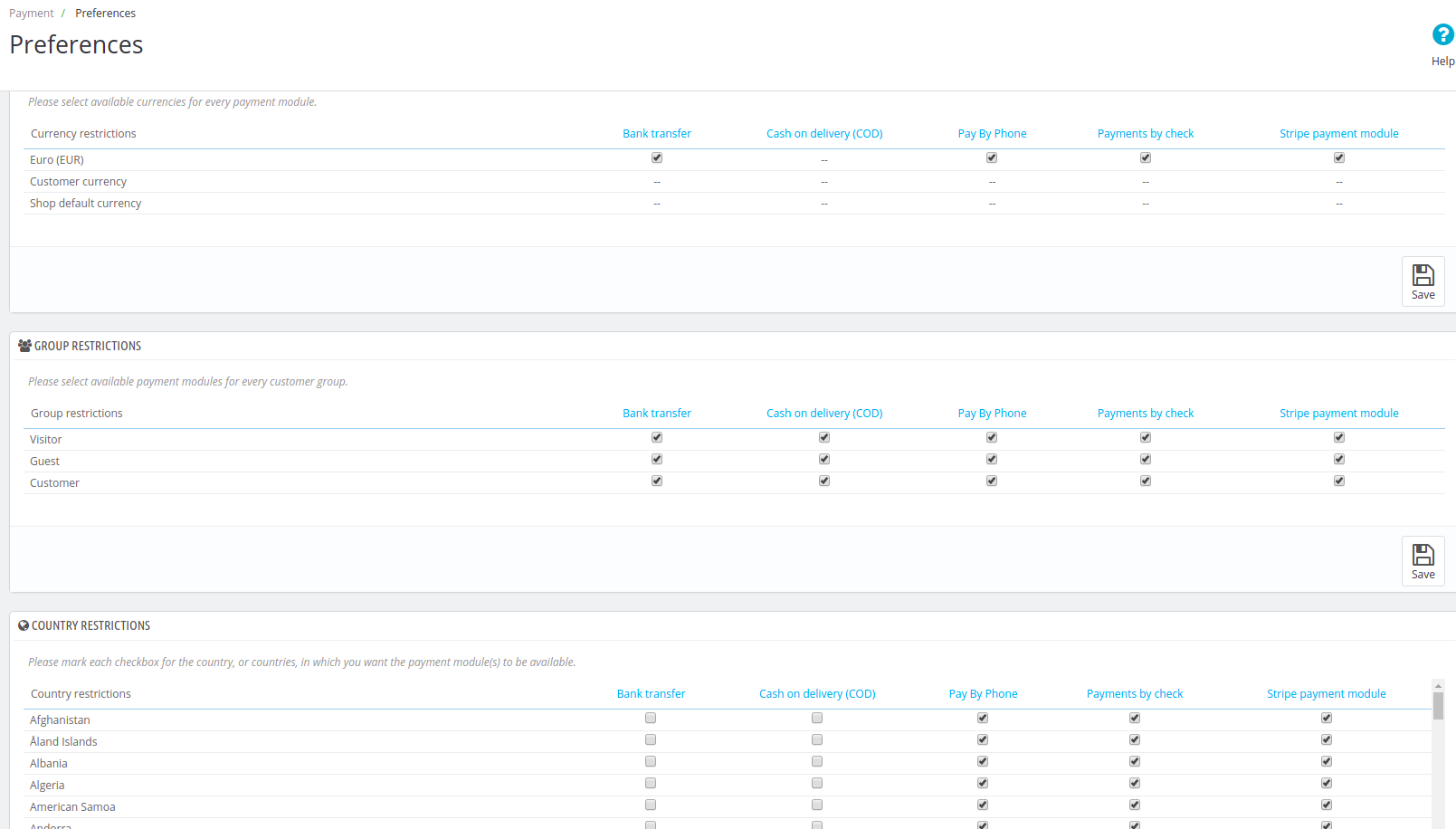Uncheck Euro (EUR) for Payments by check
The image size is (1456, 829).
click(1146, 157)
